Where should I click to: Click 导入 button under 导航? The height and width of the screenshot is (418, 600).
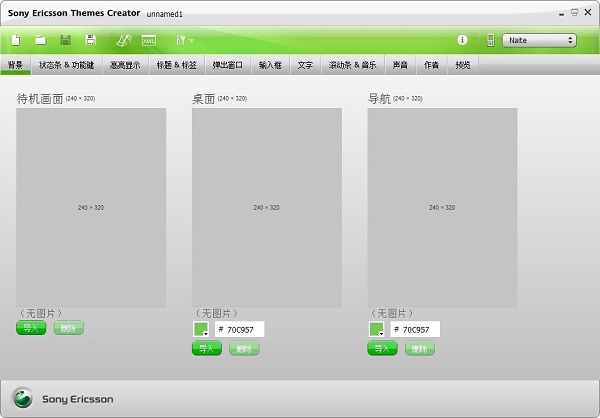(x=382, y=348)
